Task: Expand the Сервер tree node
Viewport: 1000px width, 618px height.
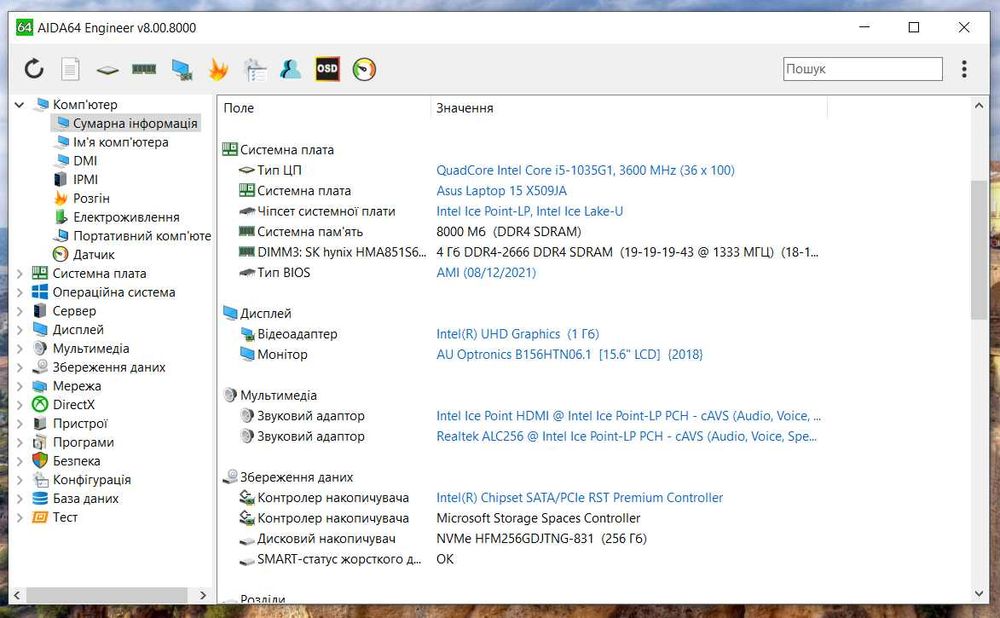Action: point(19,311)
